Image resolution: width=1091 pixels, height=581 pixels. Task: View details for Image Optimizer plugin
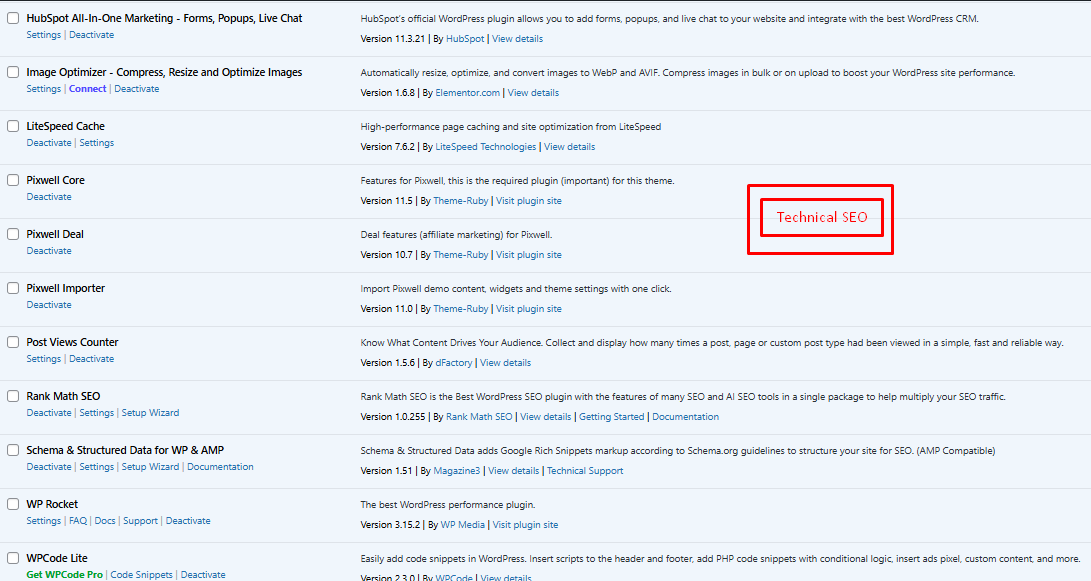coord(533,93)
